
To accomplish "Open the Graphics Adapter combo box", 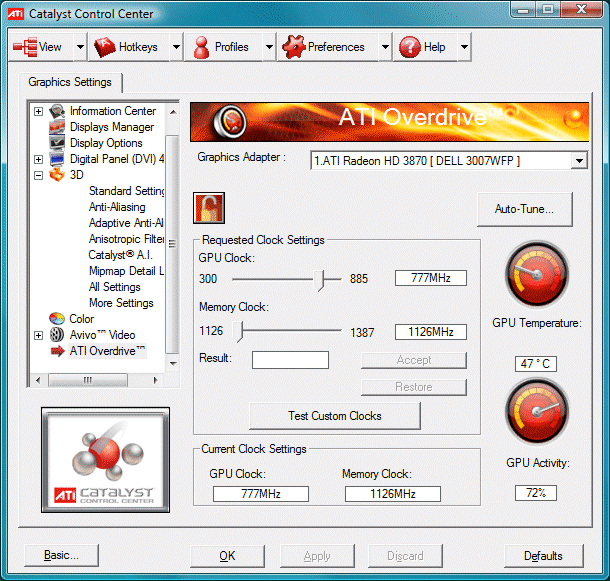I will [x=449, y=161].
